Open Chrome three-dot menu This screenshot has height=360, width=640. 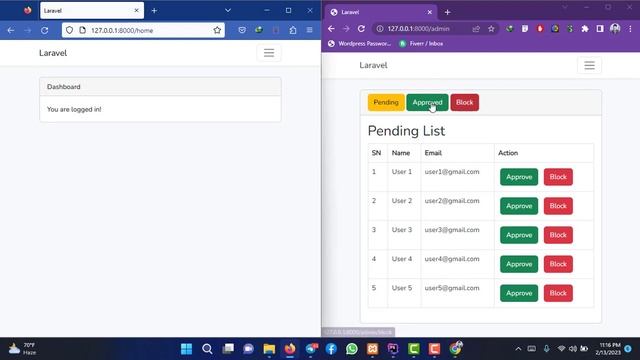point(630,29)
